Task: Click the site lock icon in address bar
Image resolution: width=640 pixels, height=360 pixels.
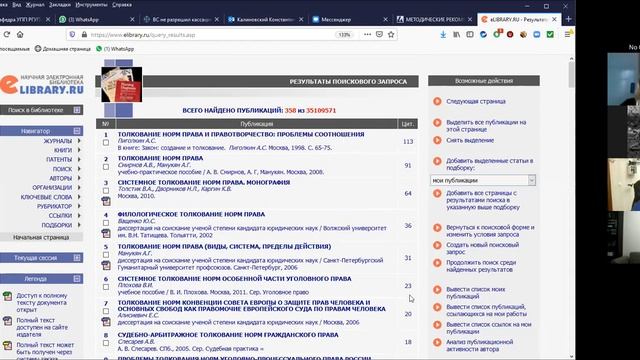Action: coord(84,35)
